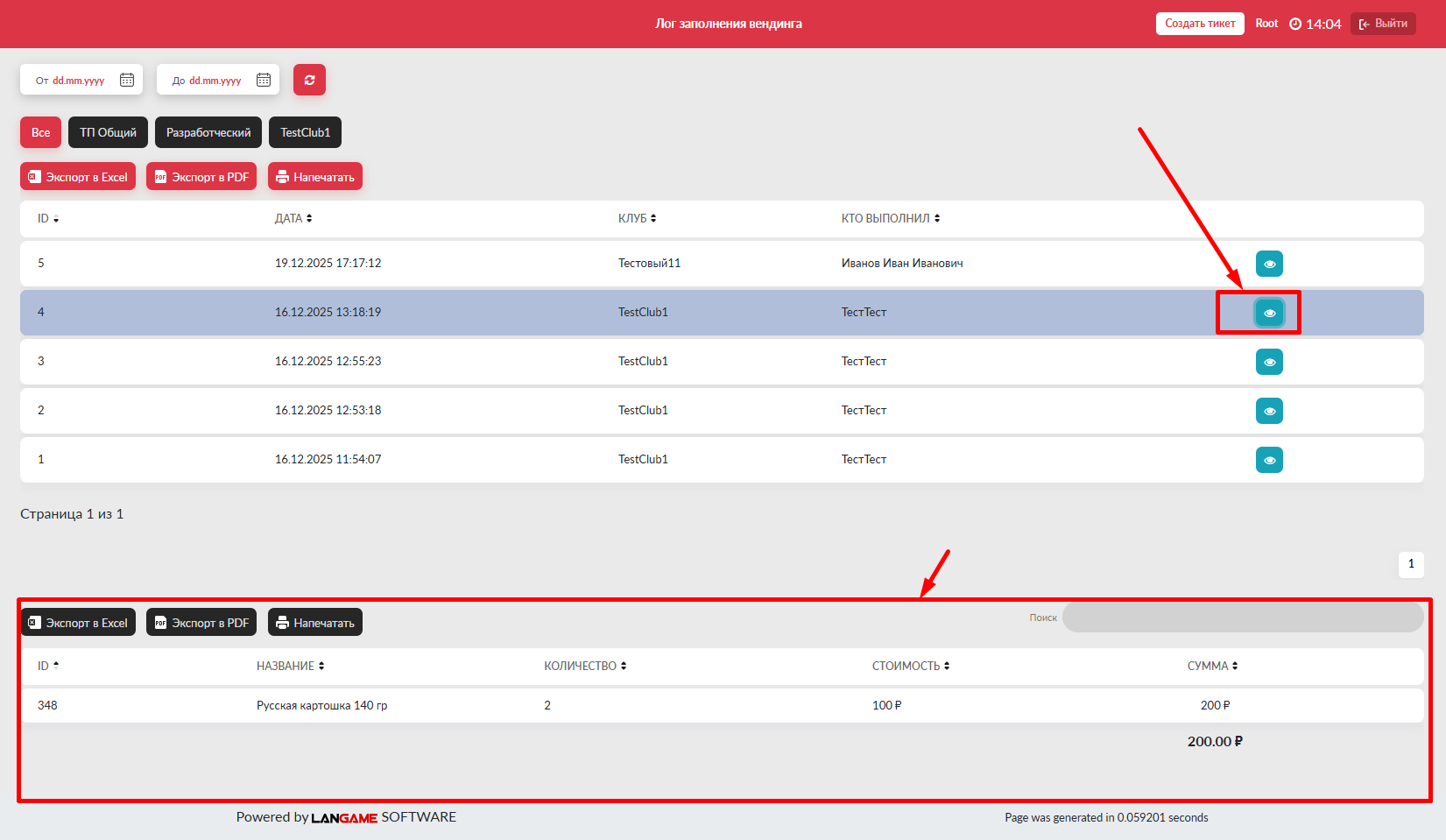The image size is (1446, 840).
Task: Sort the detail table by НАЗВАНИЕ
Action: (x=291, y=666)
